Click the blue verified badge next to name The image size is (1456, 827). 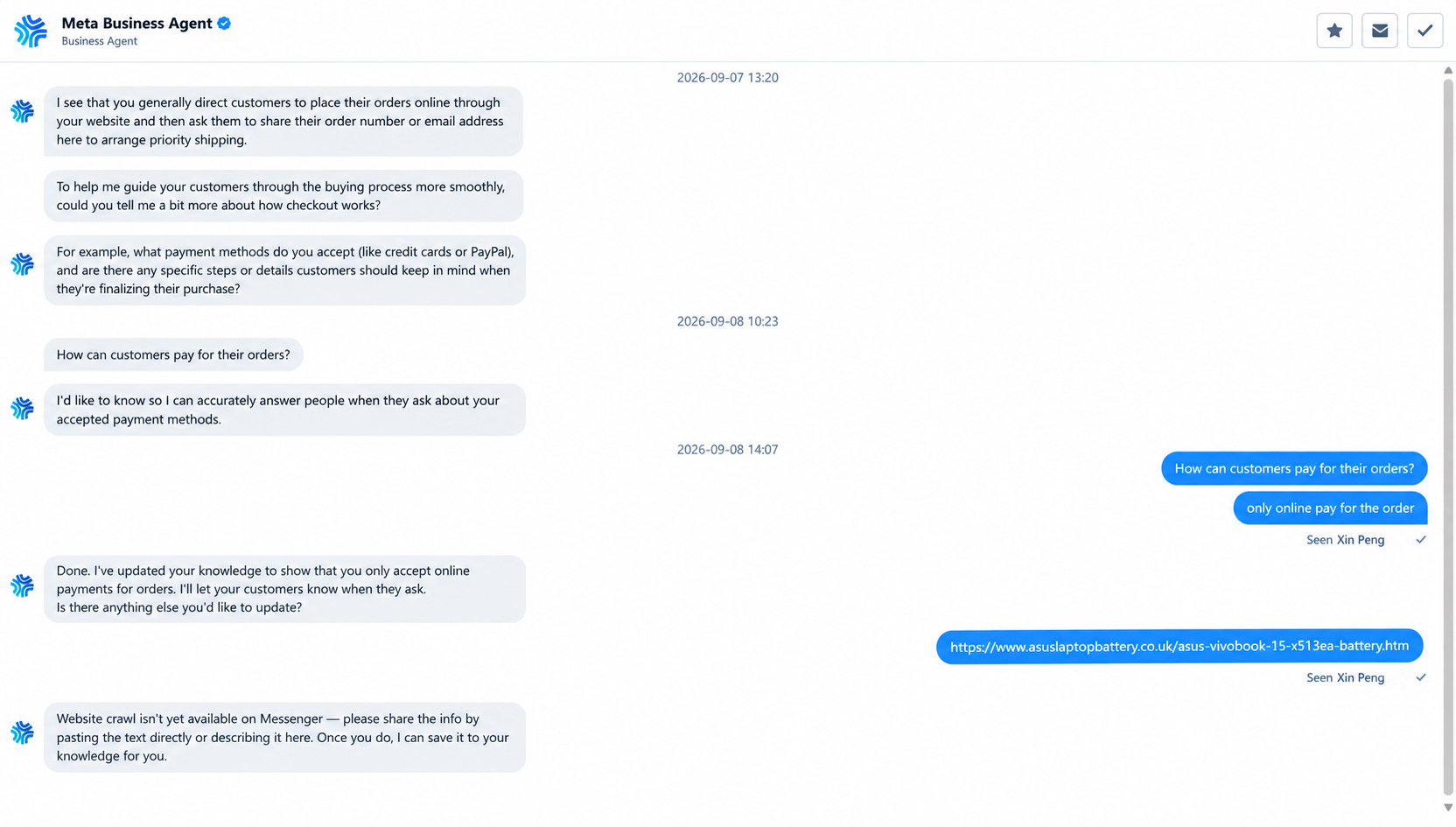224,24
